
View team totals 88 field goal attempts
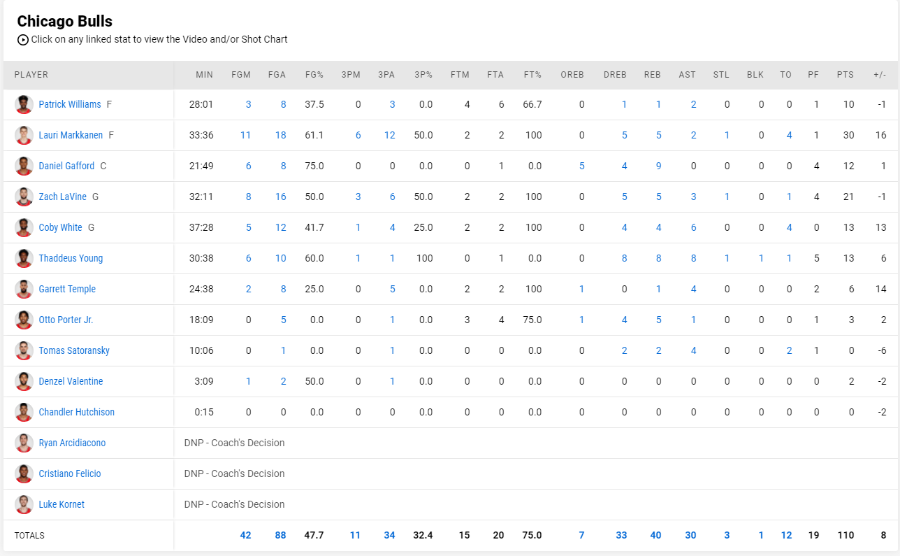280,535
